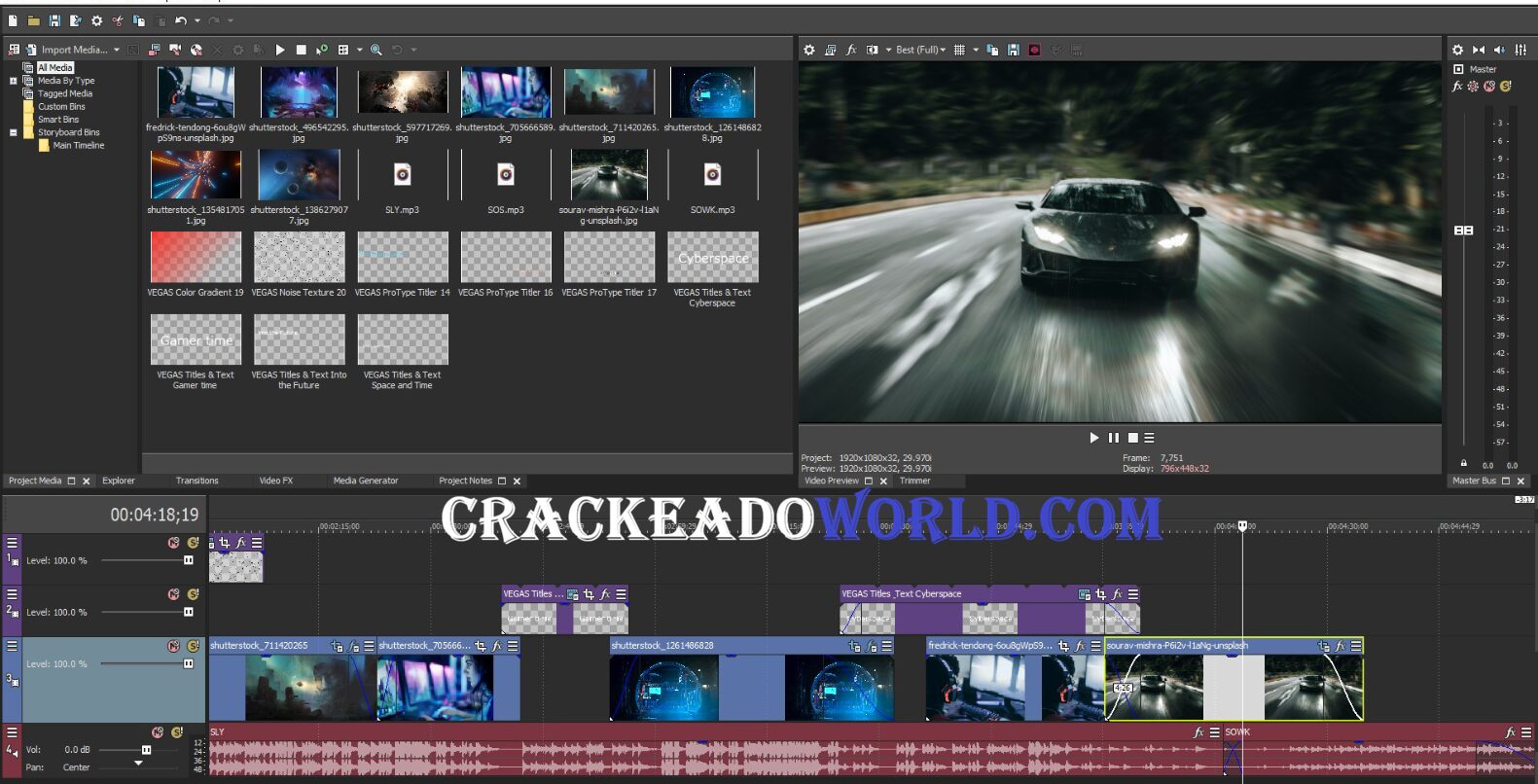Viewport: 1538px width, 784px height.
Task: Open the Trimmer tab
Action: click(914, 481)
